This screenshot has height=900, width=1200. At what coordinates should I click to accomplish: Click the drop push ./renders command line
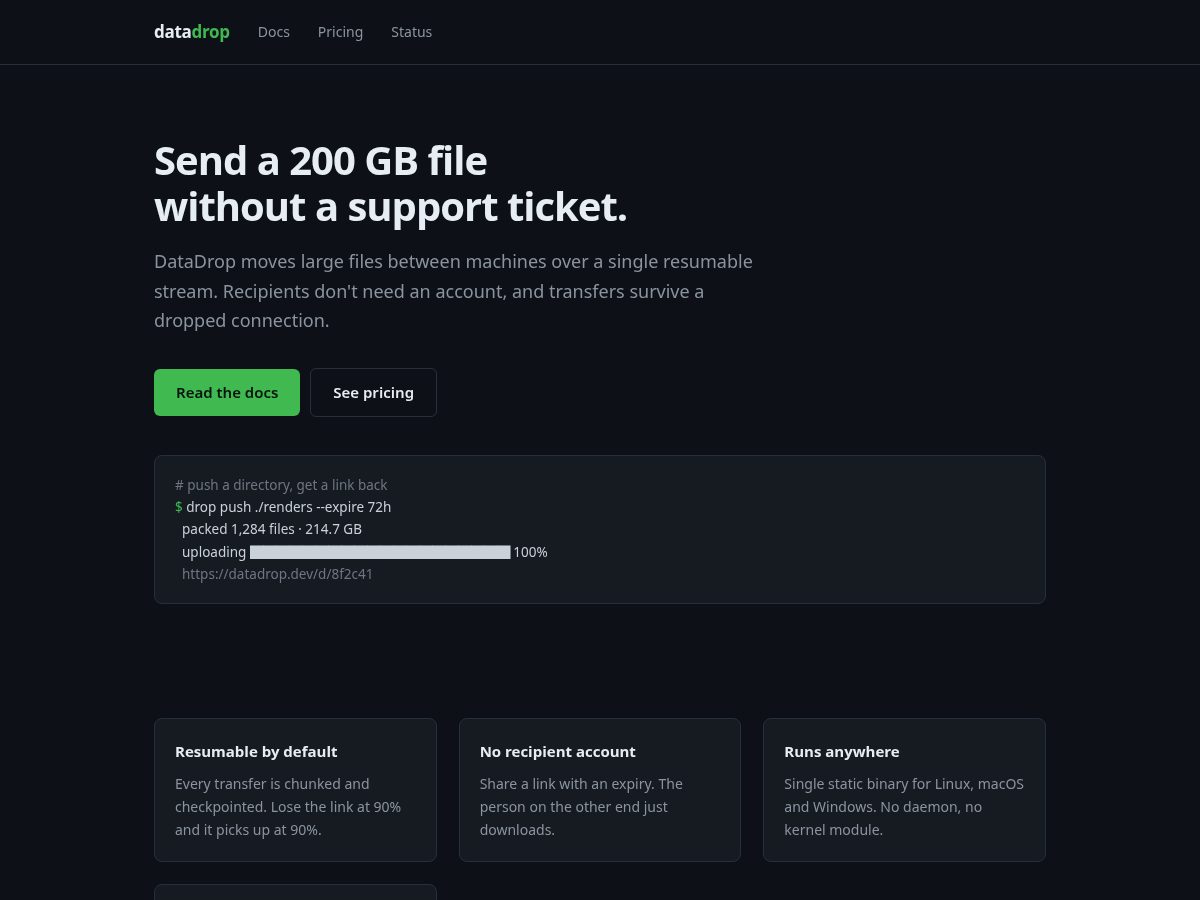[x=283, y=507]
